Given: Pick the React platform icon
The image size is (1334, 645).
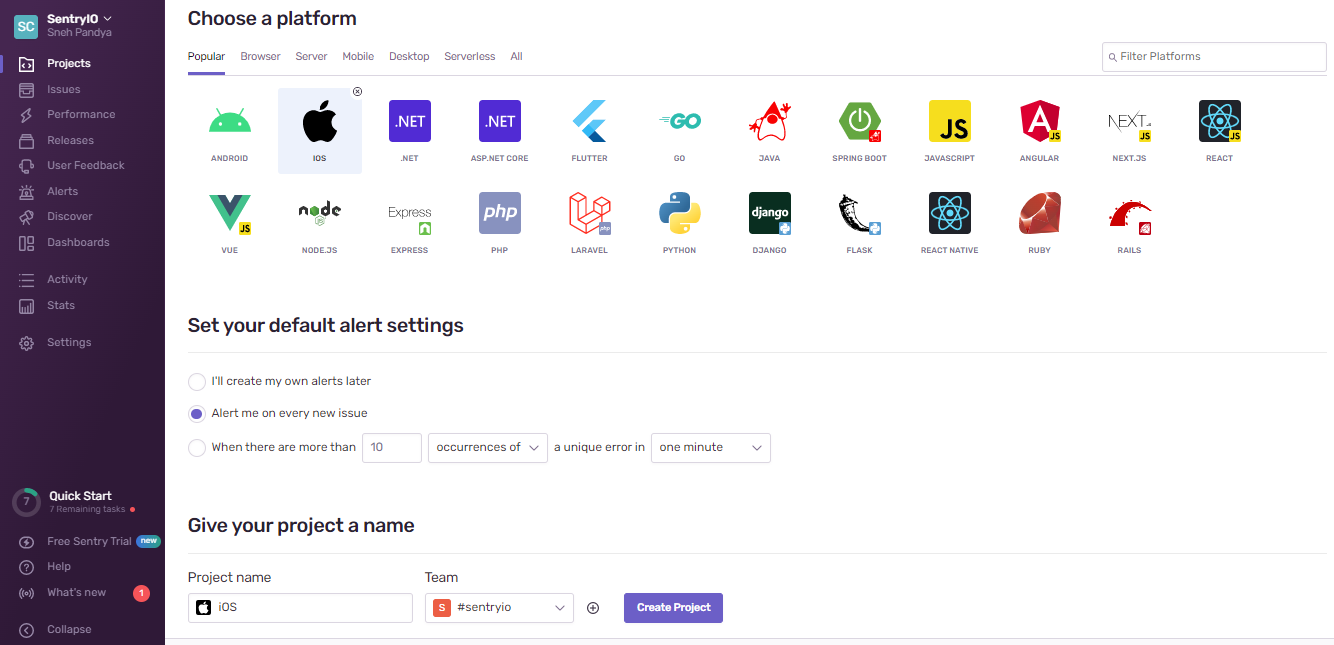Looking at the screenshot, I should 1220,121.
